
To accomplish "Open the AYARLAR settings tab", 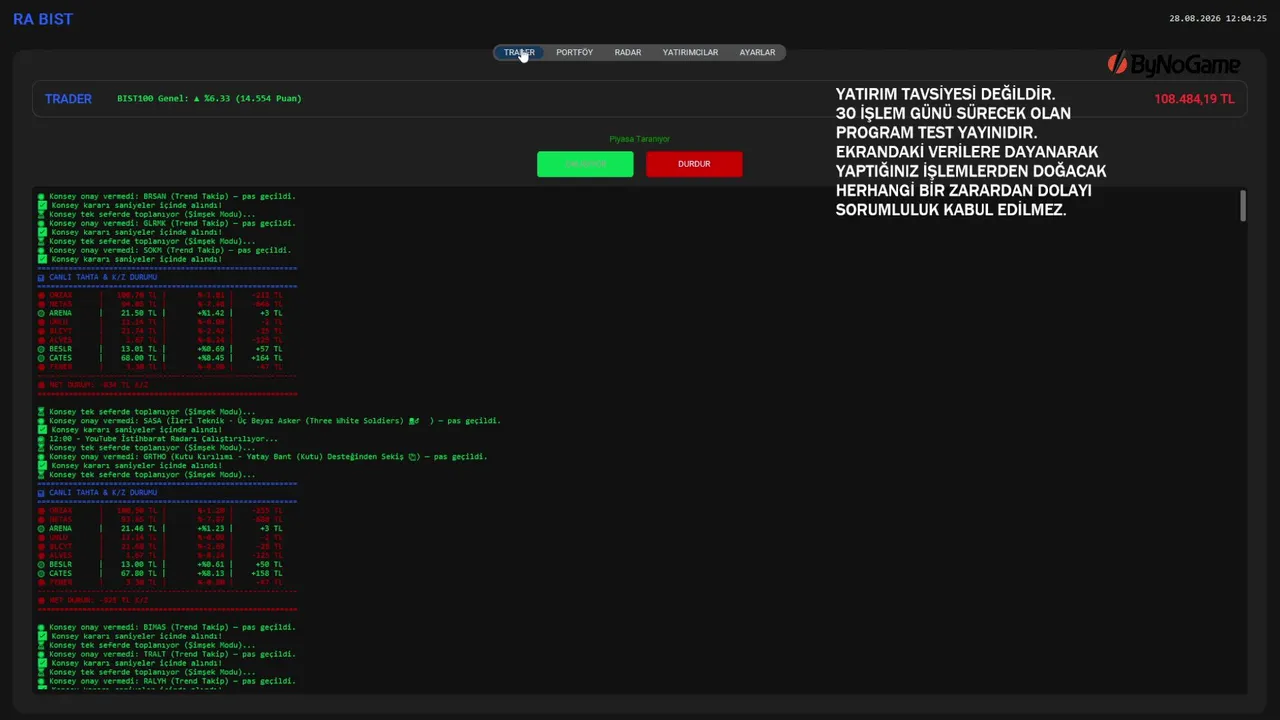I will [757, 52].
